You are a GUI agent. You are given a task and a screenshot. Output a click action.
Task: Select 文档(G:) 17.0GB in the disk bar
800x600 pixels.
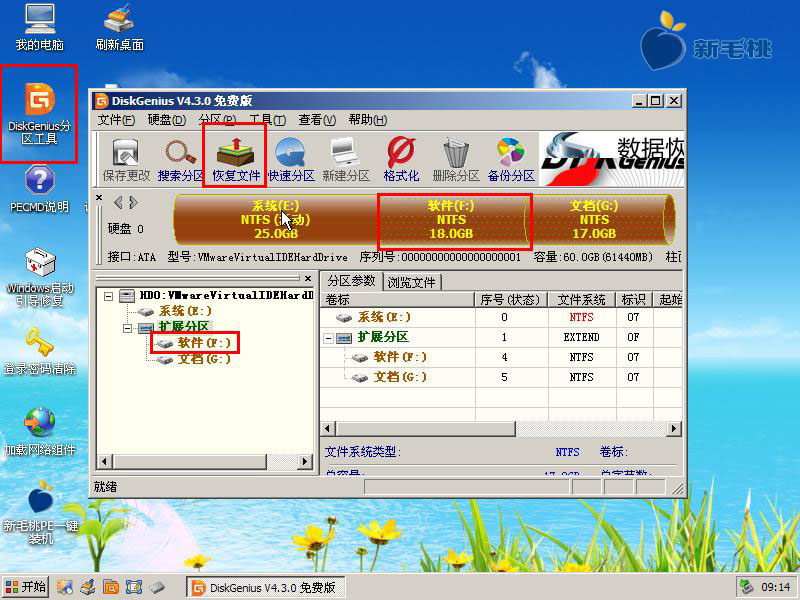[x=594, y=220]
